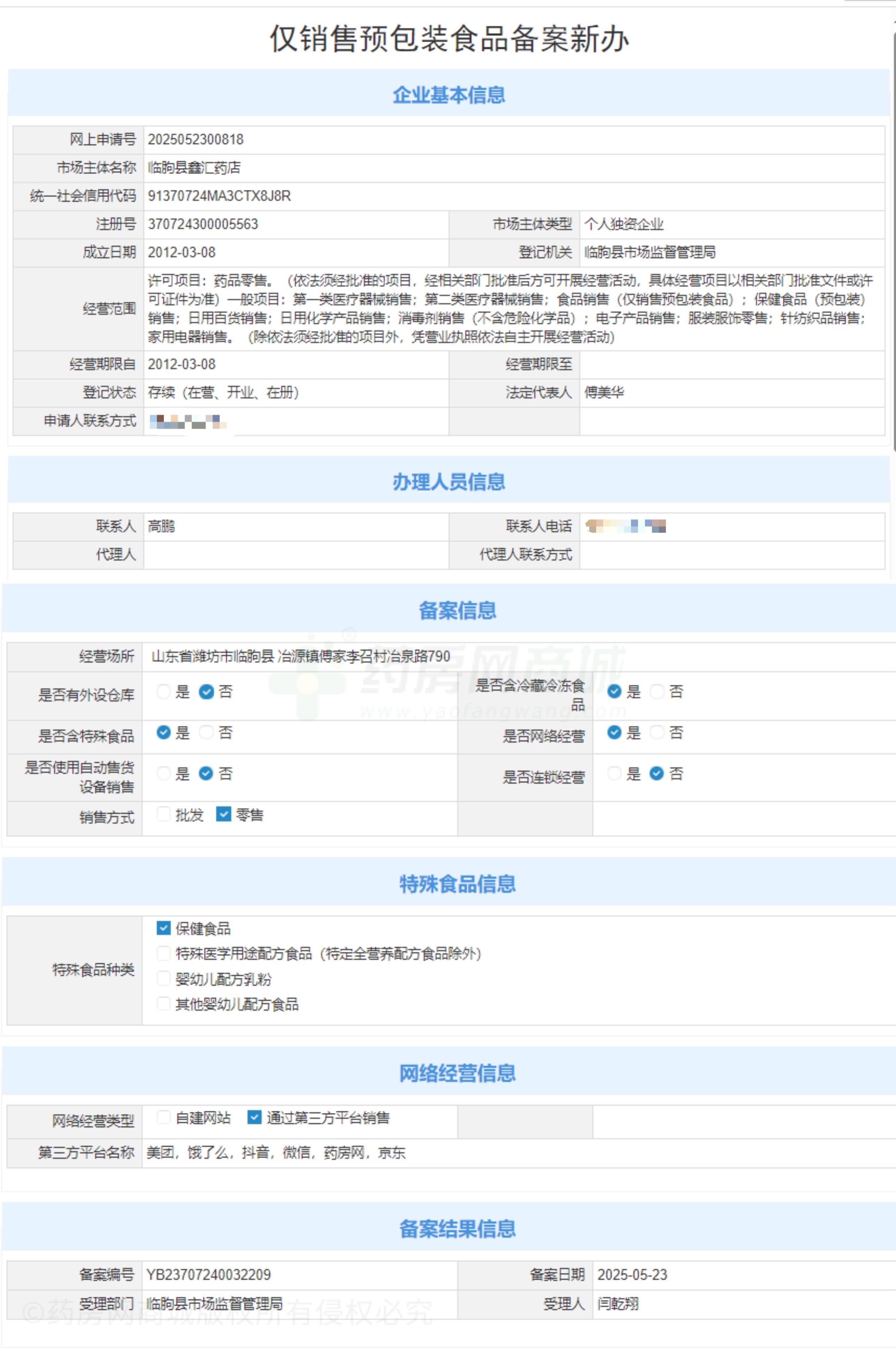Check the 婴幼儿配方乳粉 checkbox
The image size is (896, 1349).
164,979
